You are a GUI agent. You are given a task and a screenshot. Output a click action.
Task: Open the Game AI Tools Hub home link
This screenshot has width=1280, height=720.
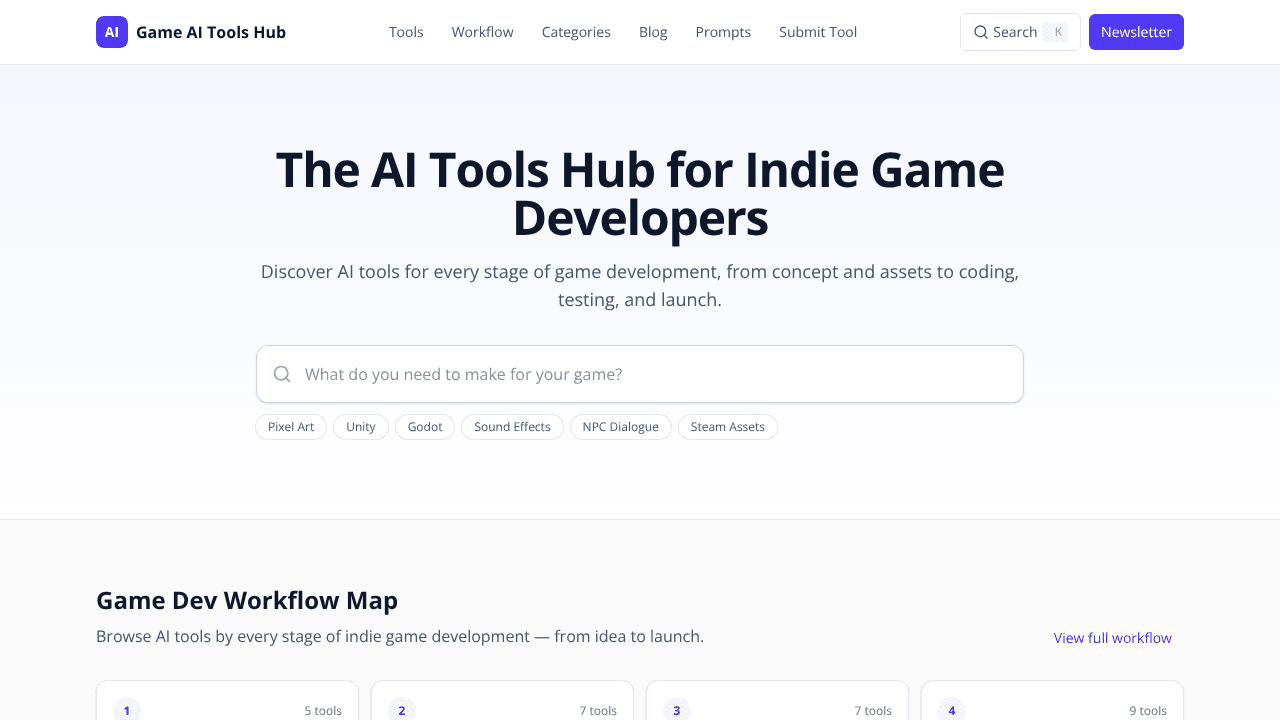pos(191,32)
